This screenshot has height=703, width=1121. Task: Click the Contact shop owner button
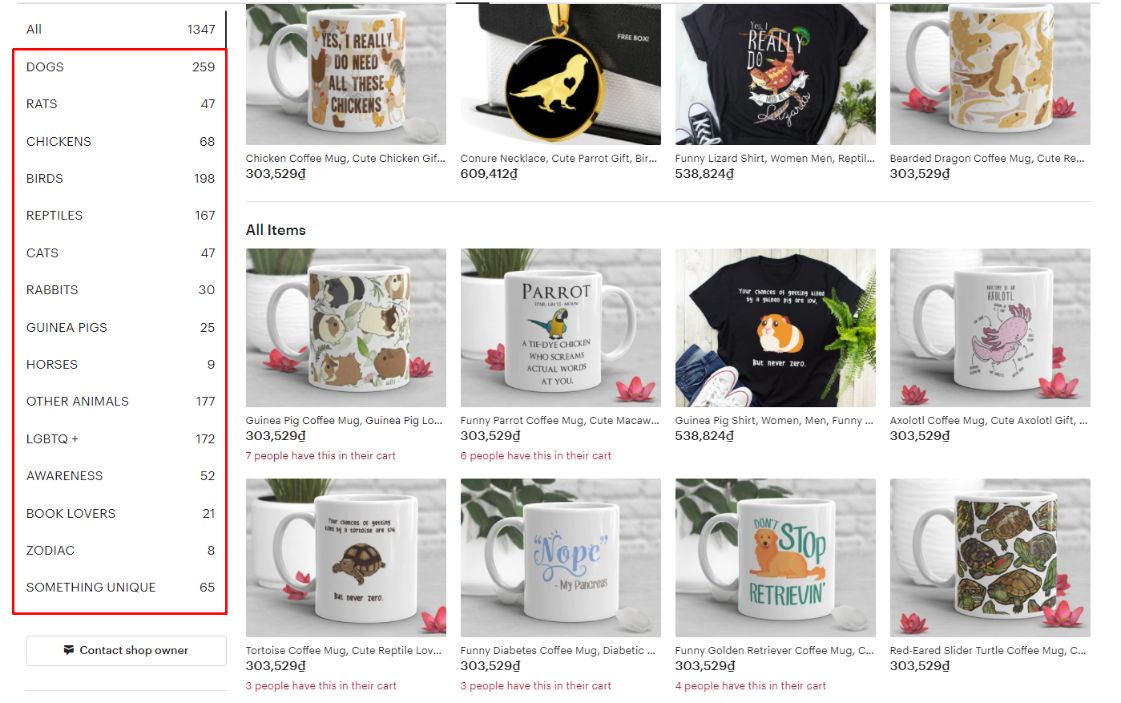(x=127, y=651)
